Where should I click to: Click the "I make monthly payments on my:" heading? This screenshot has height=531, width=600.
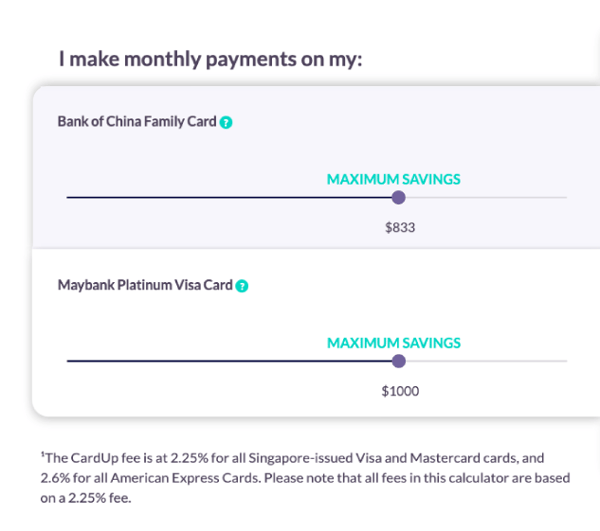point(209,59)
